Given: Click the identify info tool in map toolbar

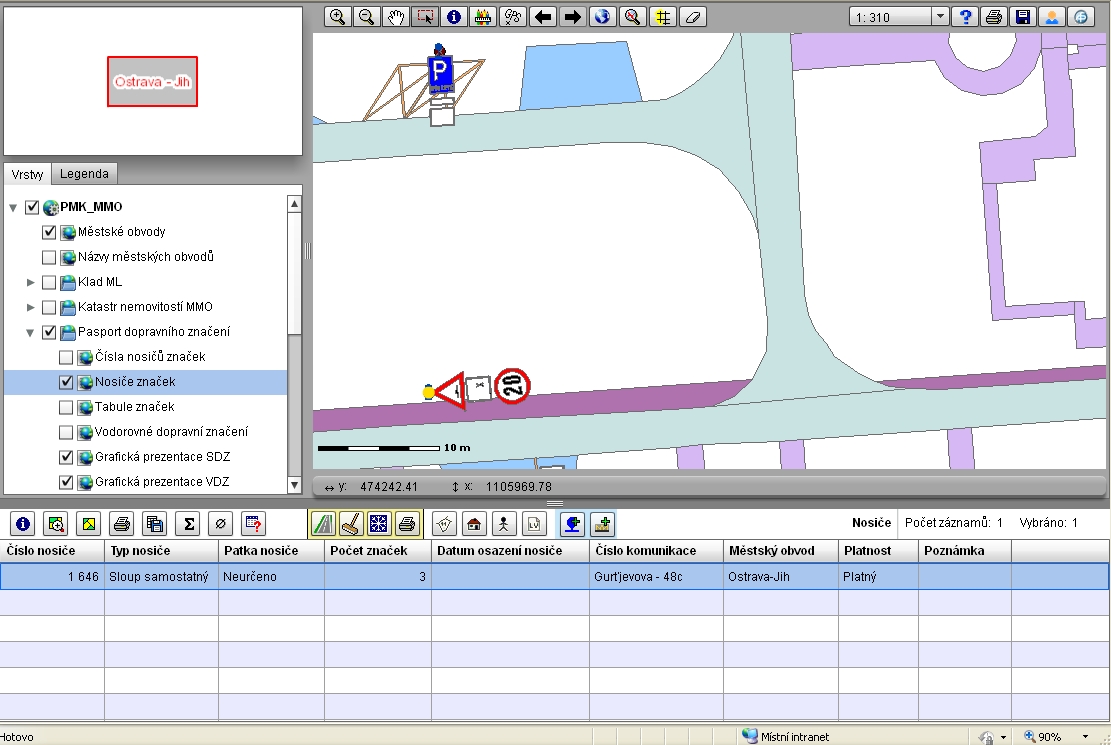Looking at the screenshot, I should tap(454, 17).
